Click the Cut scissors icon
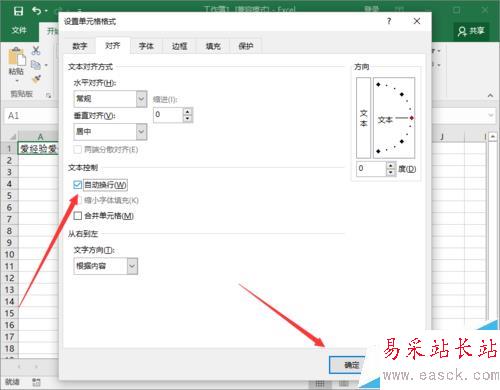Image resolution: width=500 pixels, height=390 pixels. (36, 51)
